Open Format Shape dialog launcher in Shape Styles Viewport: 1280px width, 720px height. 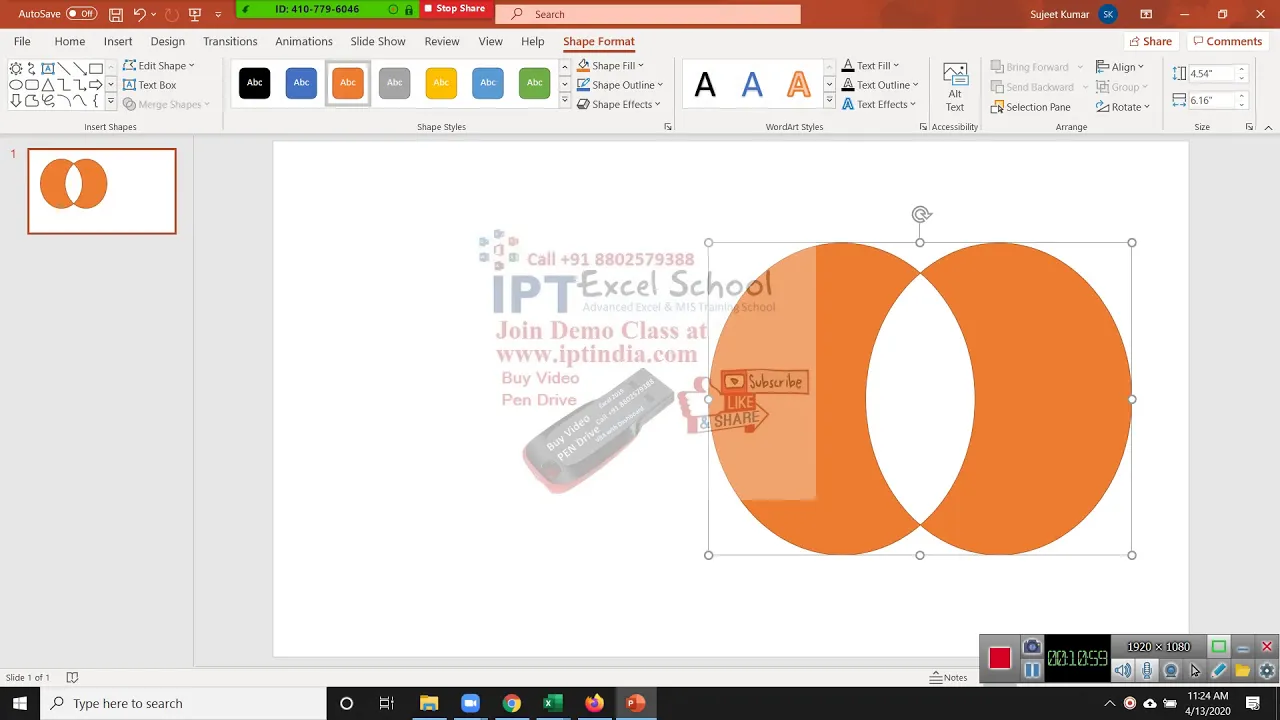(668, 128)
